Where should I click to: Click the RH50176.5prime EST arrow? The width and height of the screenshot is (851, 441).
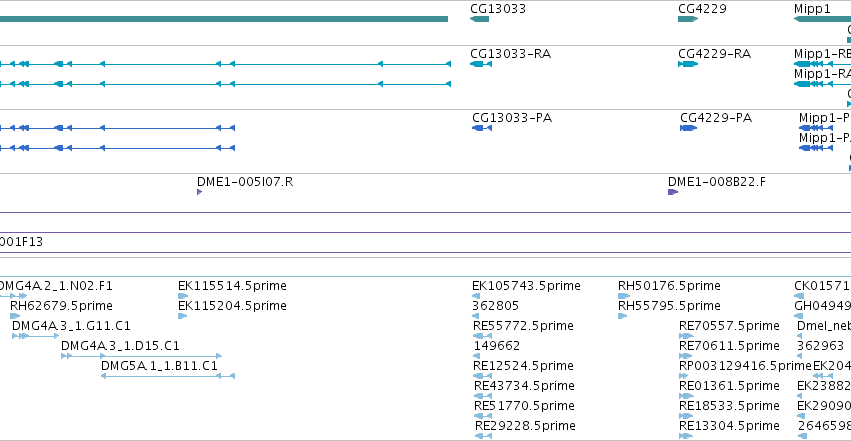[x=624, y=296]
